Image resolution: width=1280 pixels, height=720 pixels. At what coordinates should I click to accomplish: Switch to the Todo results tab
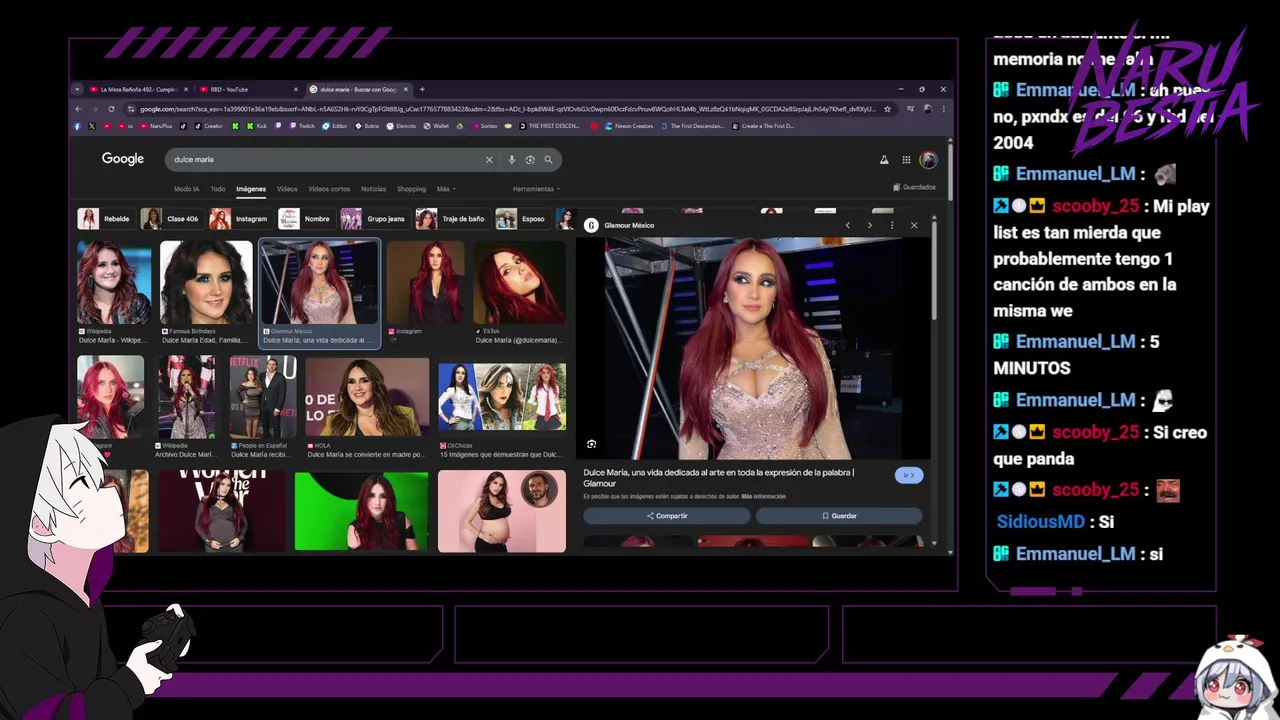(x=217, y=189)
